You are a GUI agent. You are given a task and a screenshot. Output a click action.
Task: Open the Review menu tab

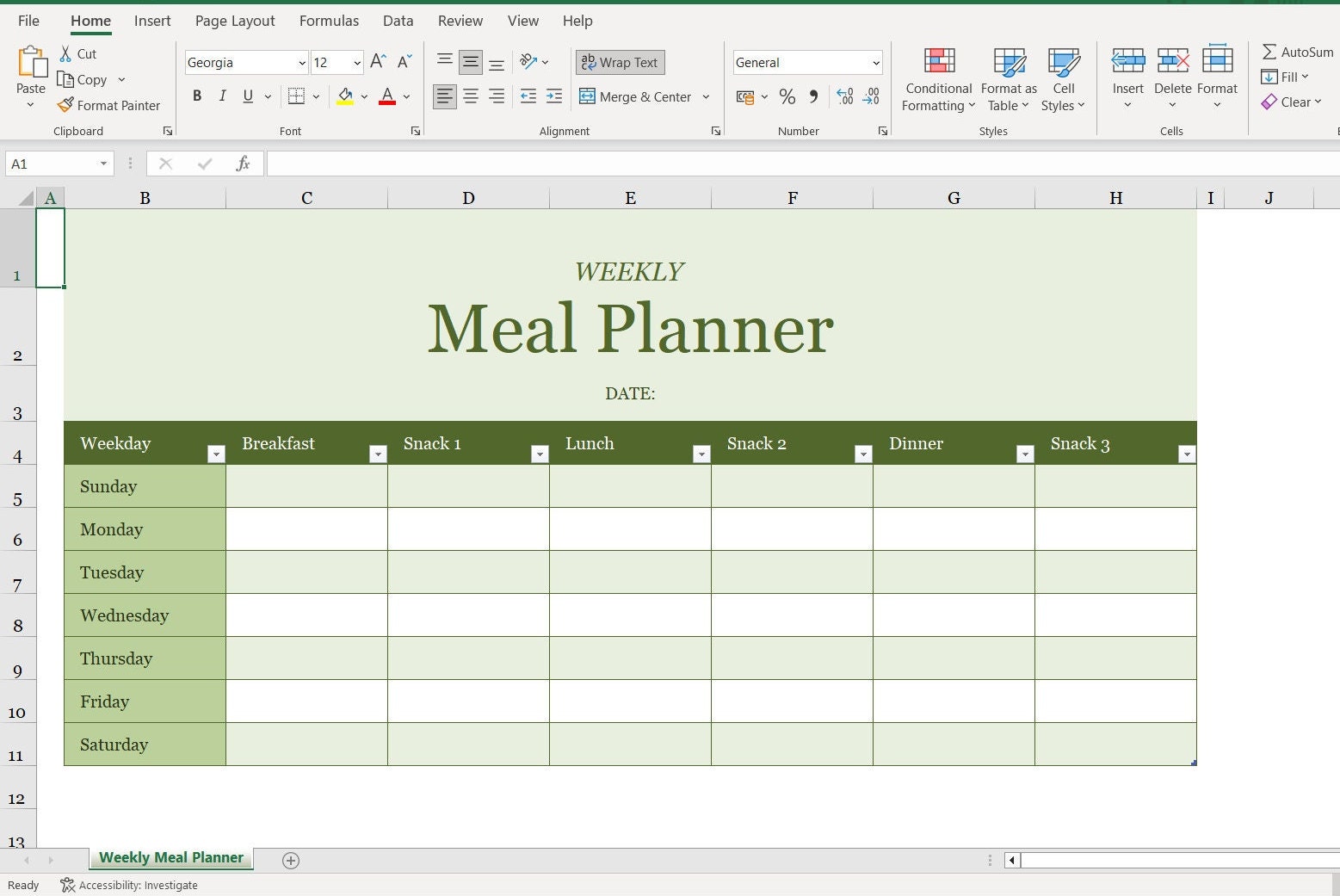[x=460, y=20]
